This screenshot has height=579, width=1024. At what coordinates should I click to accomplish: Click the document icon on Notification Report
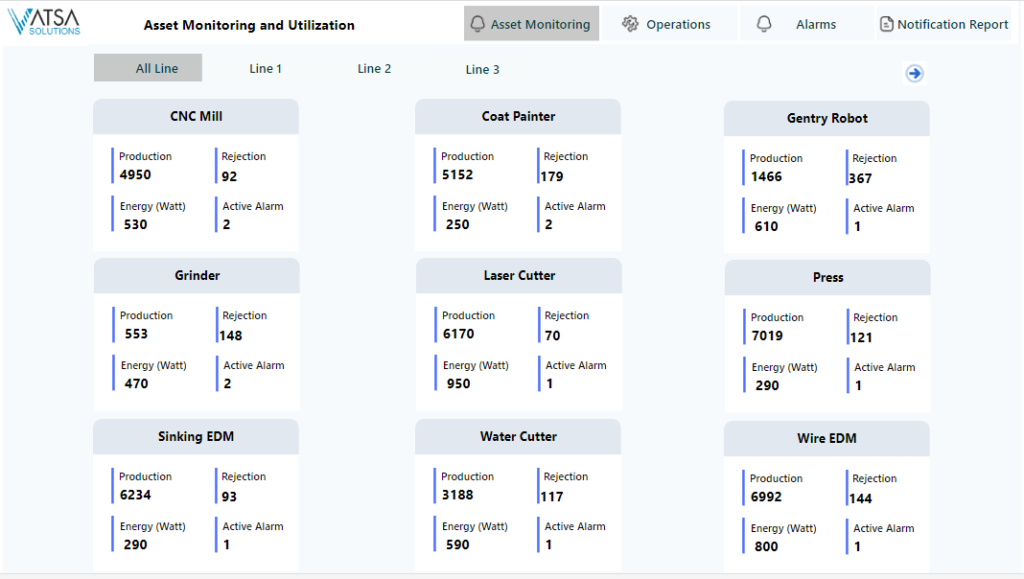pos(886,24)
